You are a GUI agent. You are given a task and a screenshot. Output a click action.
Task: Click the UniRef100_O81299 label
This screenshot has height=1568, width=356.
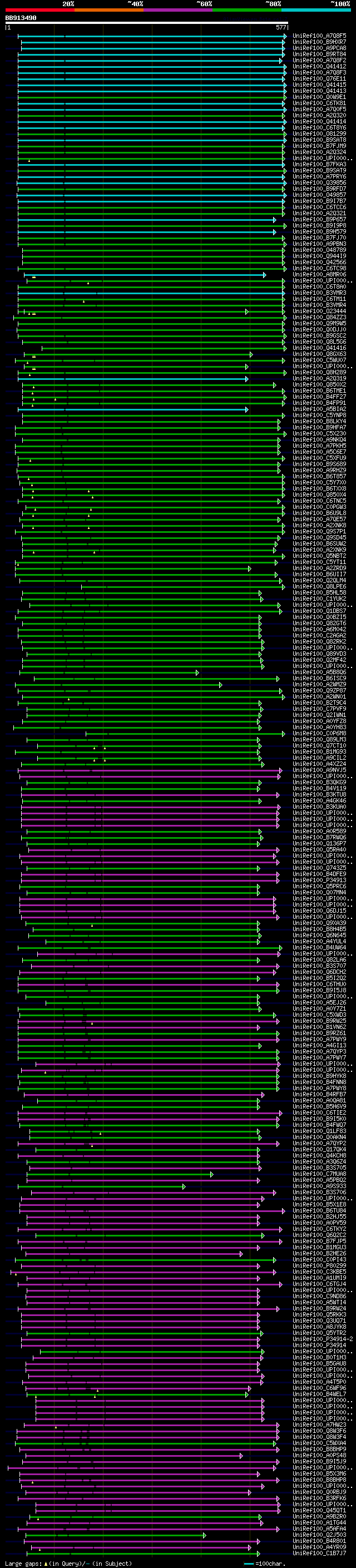[319, 134]
